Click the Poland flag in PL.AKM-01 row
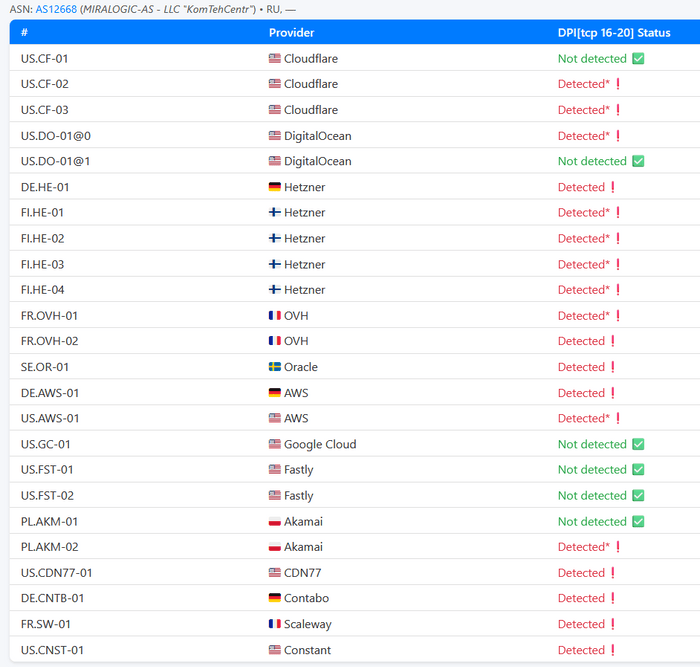 pyautogui.click(x=275, y=522)
